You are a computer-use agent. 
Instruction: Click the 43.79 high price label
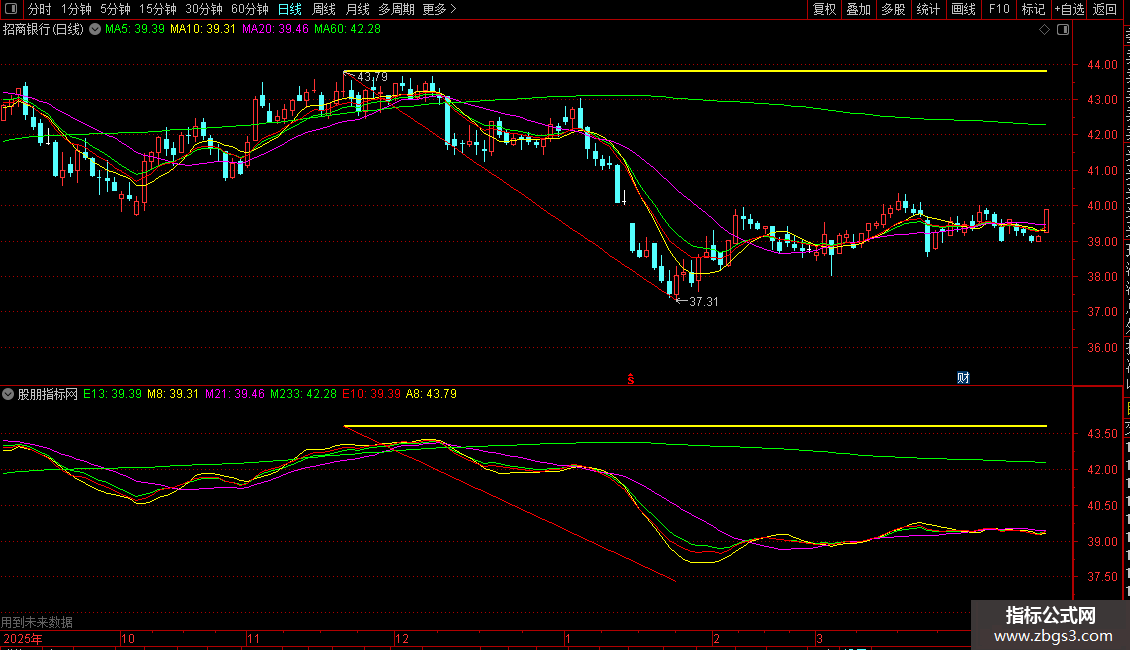(373, 77)
